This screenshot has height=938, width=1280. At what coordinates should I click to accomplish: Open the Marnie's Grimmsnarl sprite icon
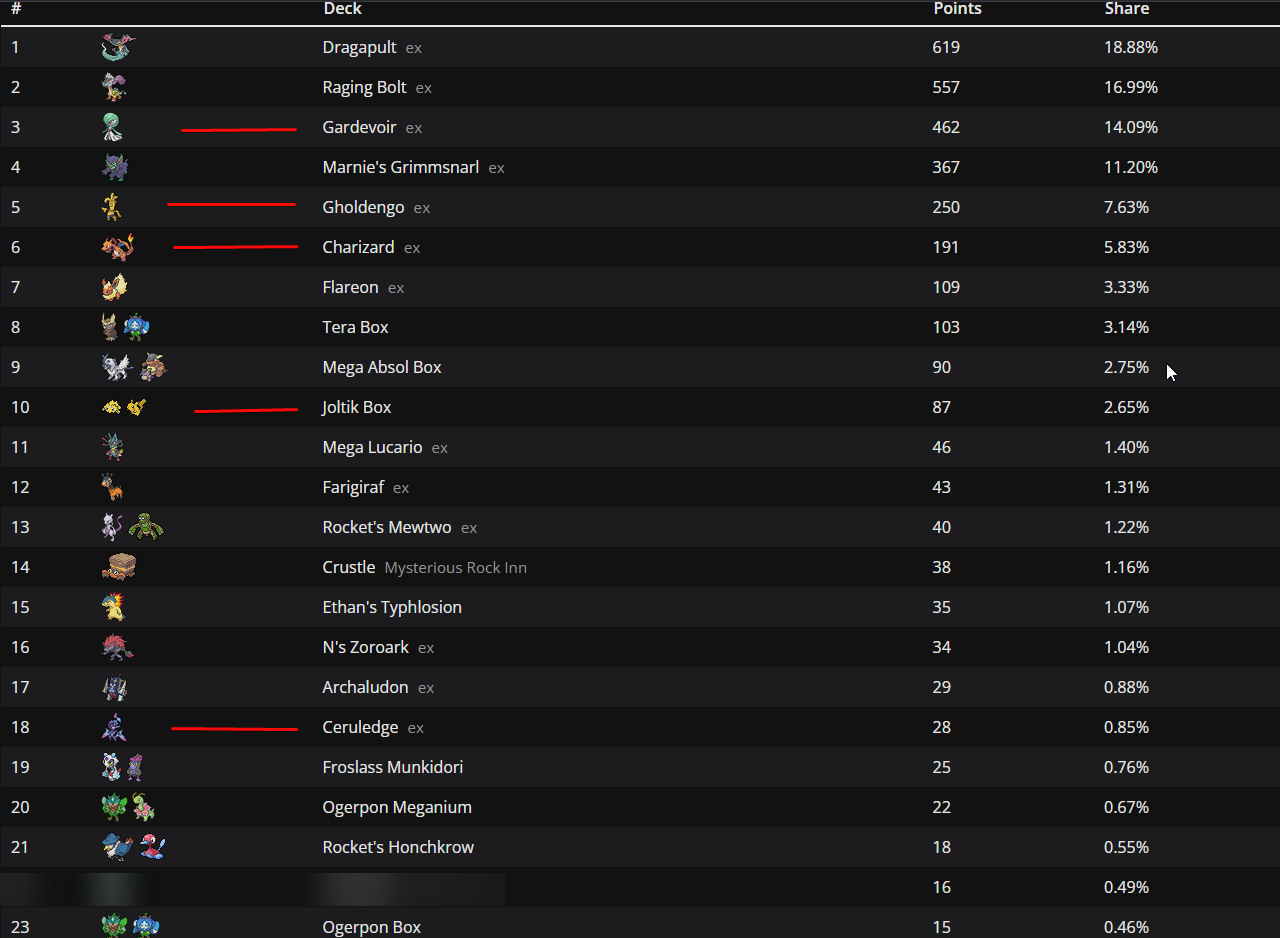115,167
